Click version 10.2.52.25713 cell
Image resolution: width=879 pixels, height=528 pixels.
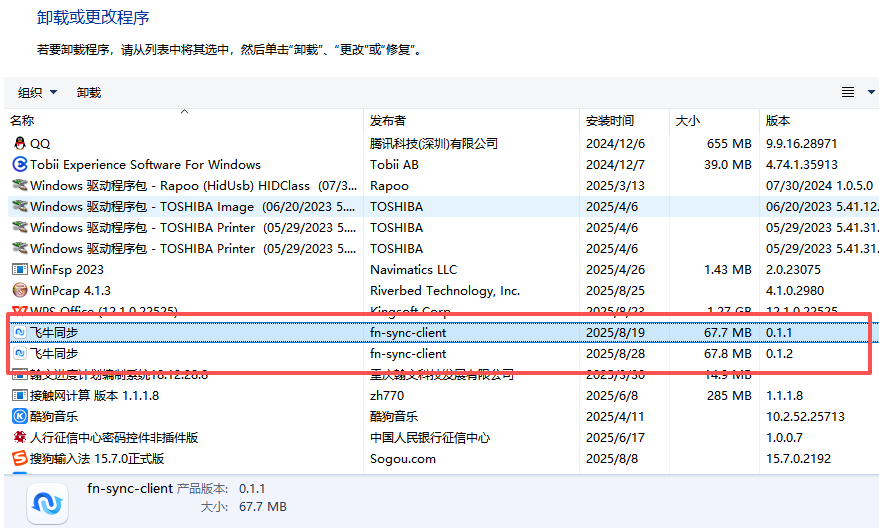(x=805, y=416)
